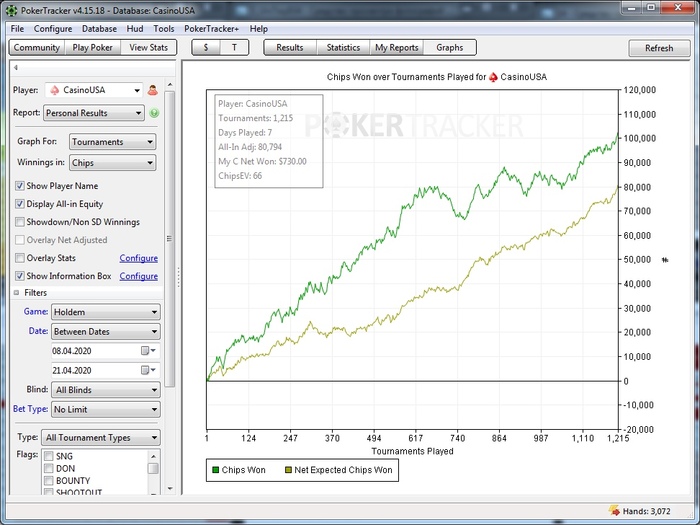The height and width of the screenshot is (525, 700).
Task: Click the Date filter link label
Action: (x=38, y=331)
